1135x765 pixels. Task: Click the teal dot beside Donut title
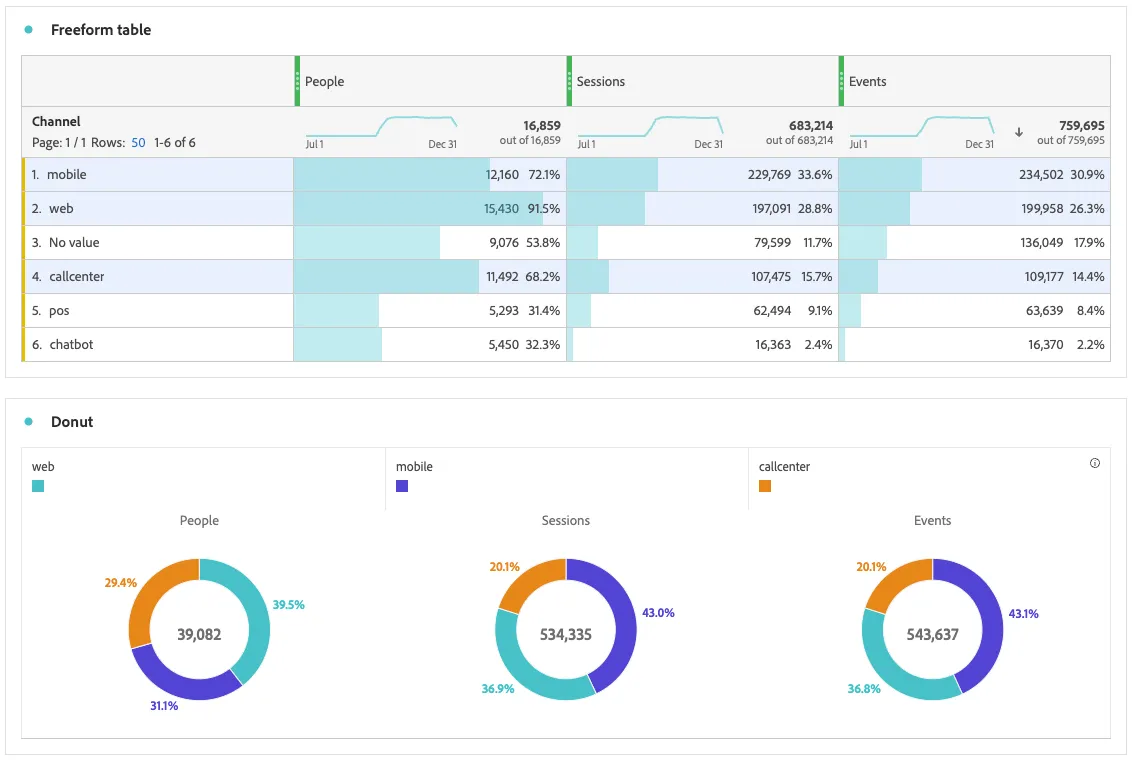point(28,422)
